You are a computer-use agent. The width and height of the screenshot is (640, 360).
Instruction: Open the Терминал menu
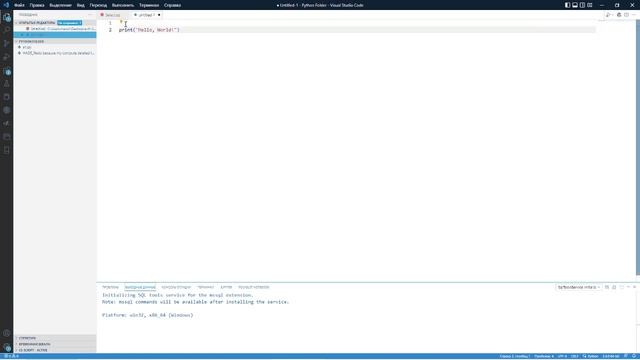point(149,5)
